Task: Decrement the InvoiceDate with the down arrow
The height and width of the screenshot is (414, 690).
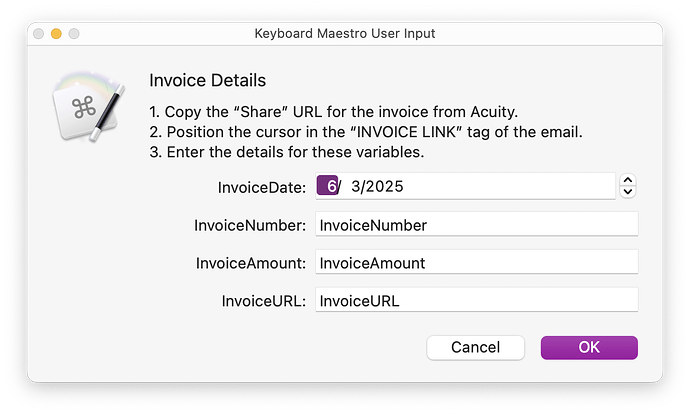Action: point(627,192)
